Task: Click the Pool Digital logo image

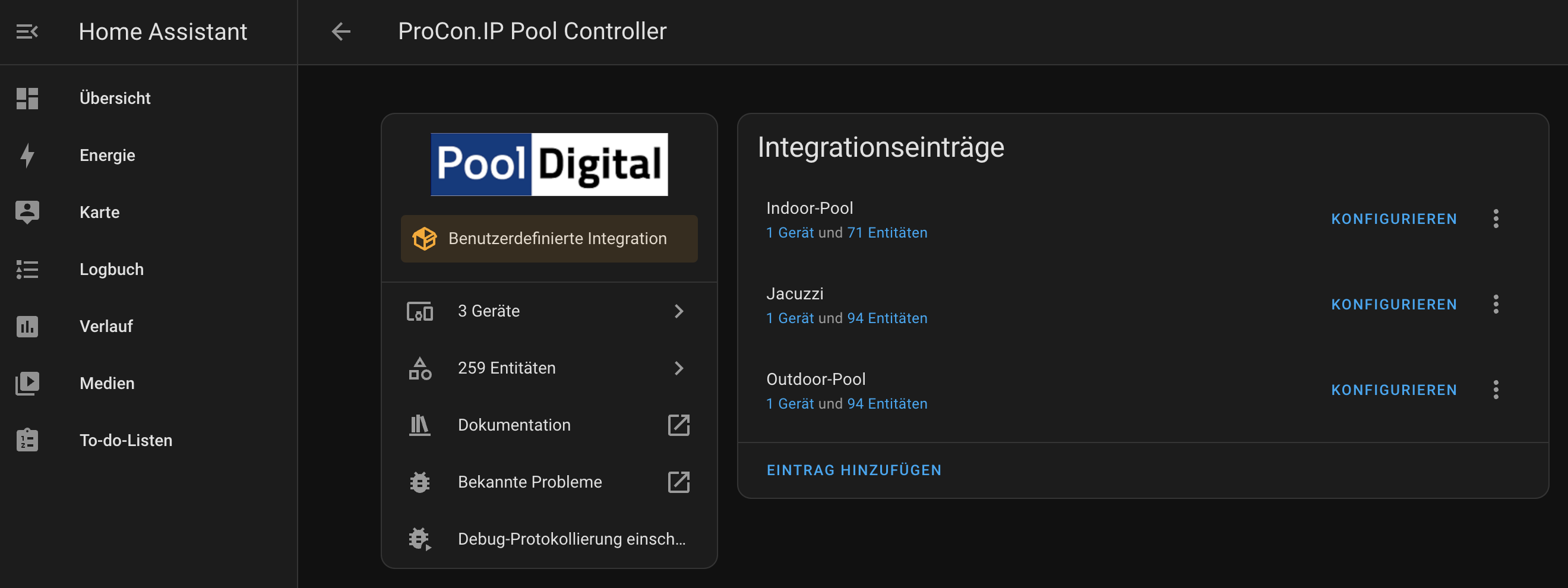Action: coord(549,165)
